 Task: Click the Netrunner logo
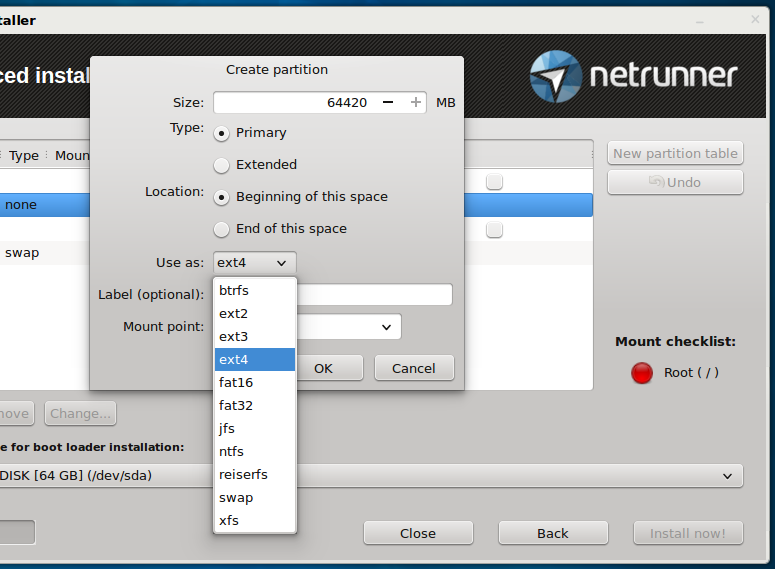tap(634, 76)
